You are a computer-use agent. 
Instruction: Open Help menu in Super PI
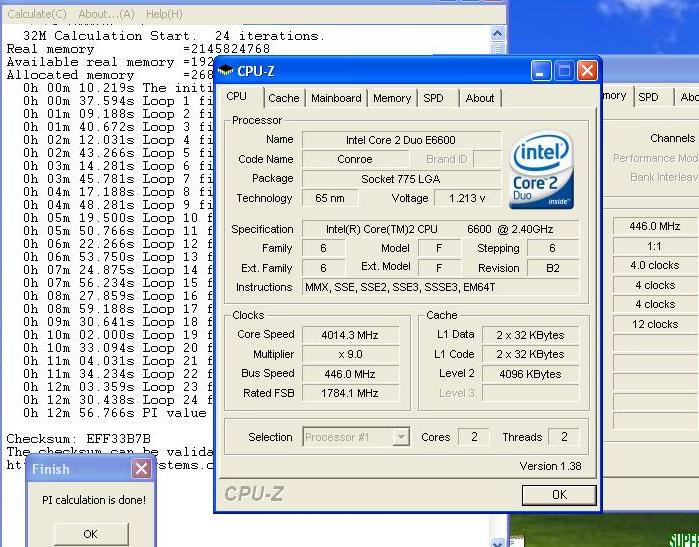pyautogui.click(x=164, y=14)
